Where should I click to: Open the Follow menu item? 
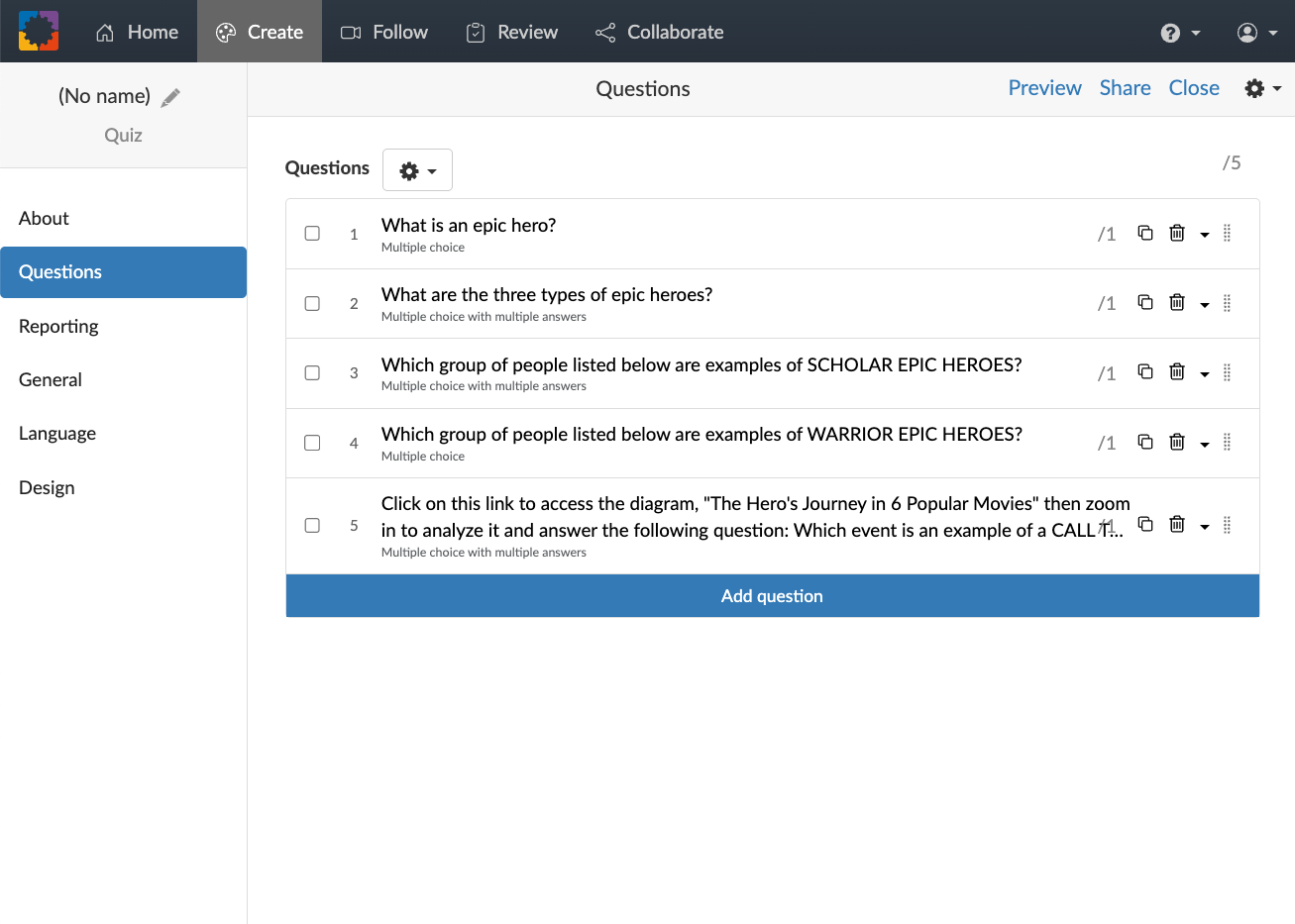[x=383, y=32]
